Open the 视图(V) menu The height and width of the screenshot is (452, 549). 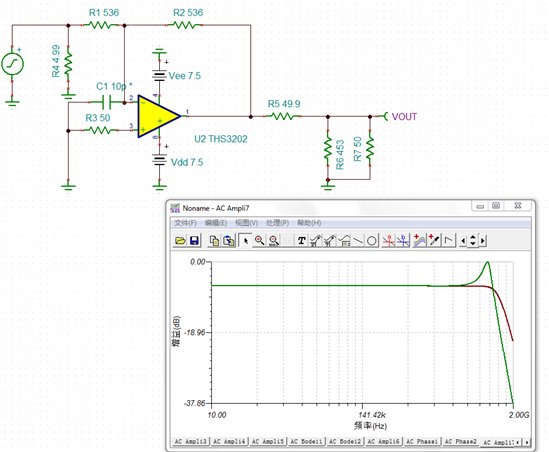[246, 223]
